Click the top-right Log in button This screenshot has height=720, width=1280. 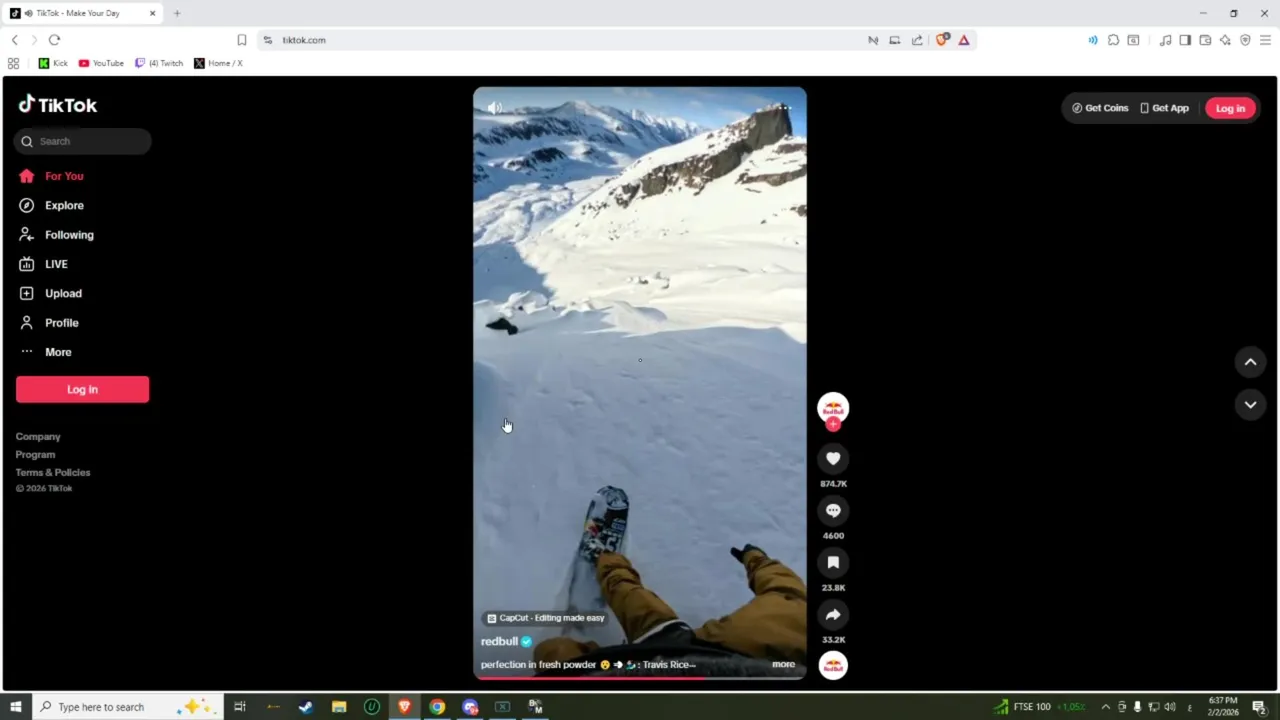click(1230, 108)
